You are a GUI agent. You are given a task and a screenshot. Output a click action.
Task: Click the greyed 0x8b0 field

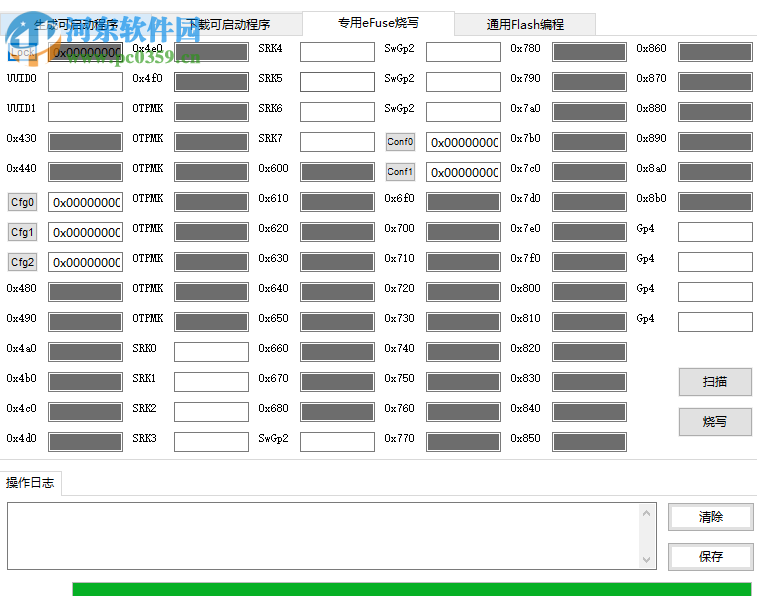[715, 202]
